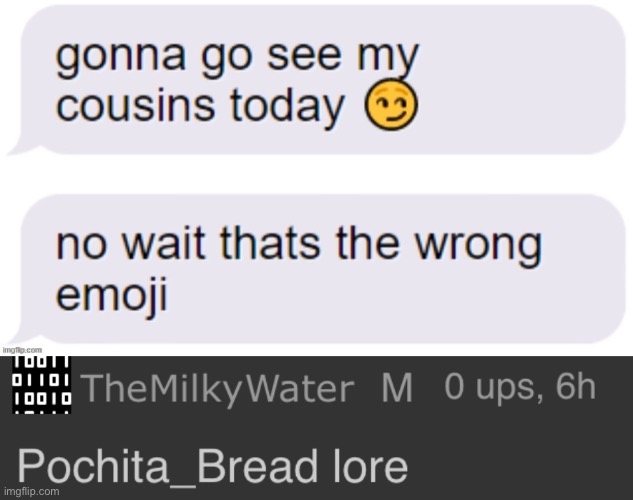Click the imgflip.com watermark in dark comment area
The image size is (633, 500).
[31, 492]
